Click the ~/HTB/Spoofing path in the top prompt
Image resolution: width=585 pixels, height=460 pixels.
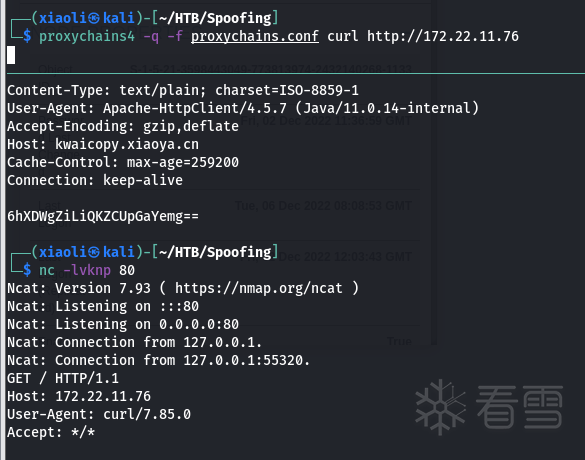(x=215, y=18)
